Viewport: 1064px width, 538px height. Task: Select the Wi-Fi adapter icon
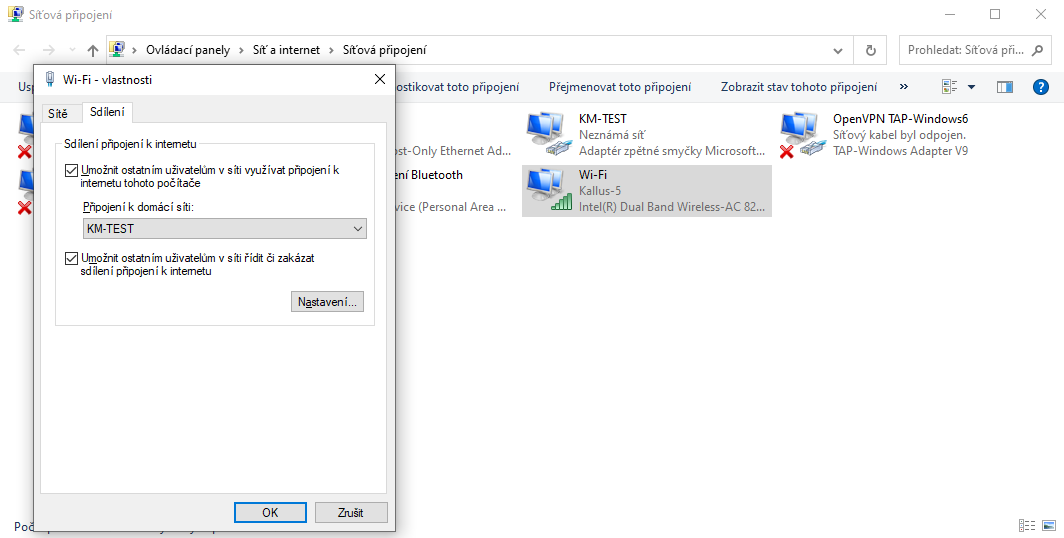point(549,191)
